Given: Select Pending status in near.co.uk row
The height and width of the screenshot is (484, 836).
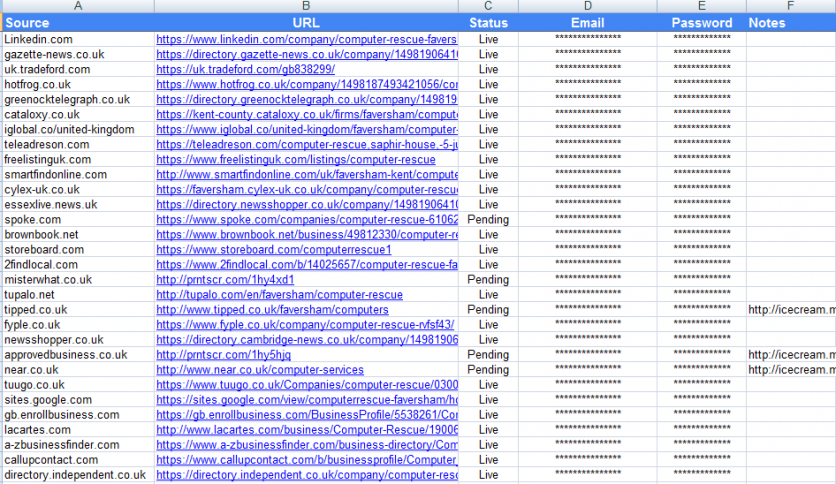Looking at the screenshot, I should tap(488, 369).
